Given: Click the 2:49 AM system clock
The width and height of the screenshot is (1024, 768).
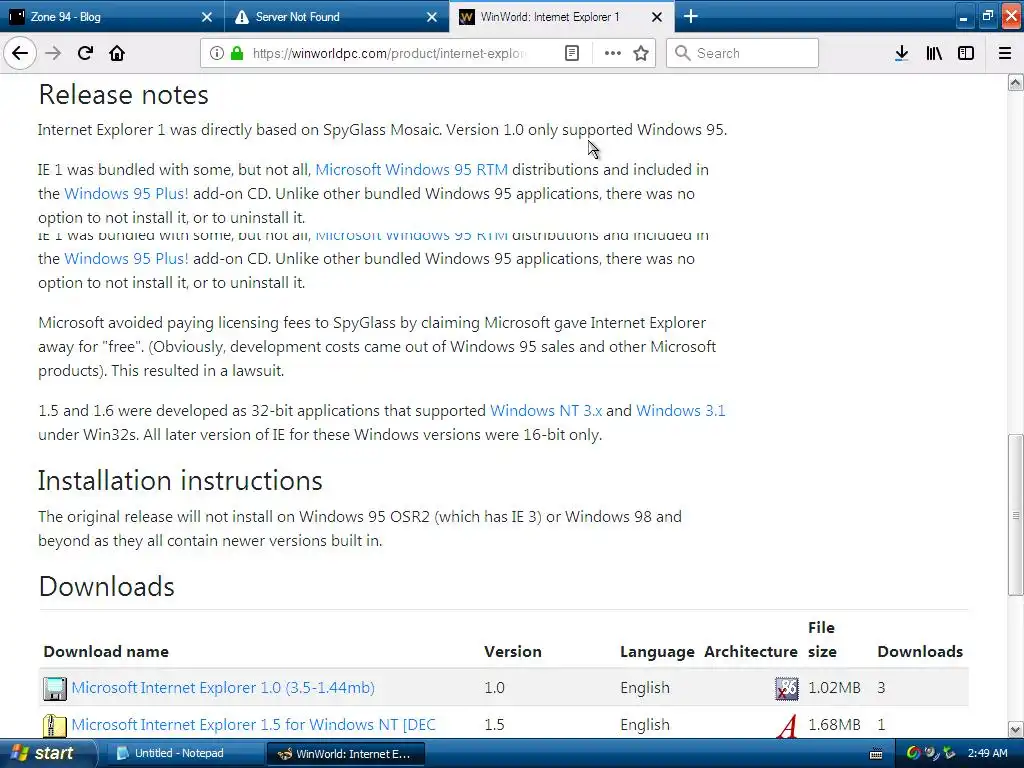Looking at the screenshot, I should [x=987, y=754].
